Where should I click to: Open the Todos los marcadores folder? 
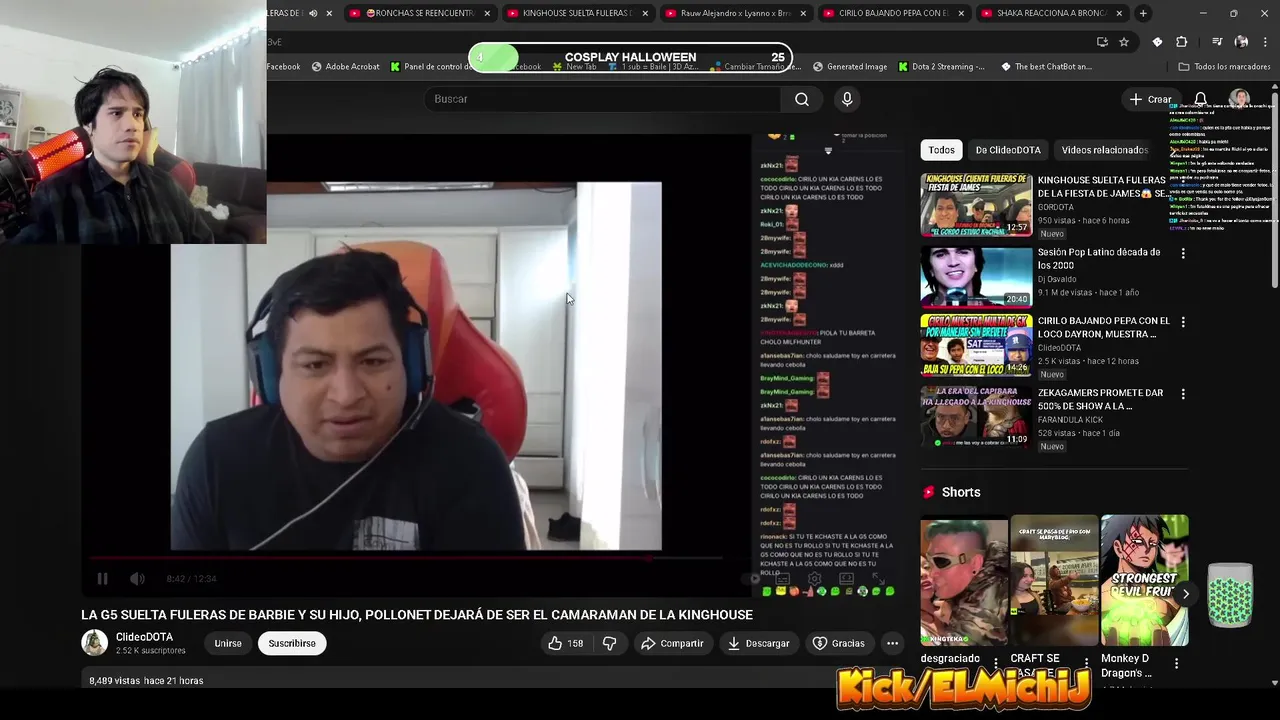pyautogui.click(x=1224, y=67)
